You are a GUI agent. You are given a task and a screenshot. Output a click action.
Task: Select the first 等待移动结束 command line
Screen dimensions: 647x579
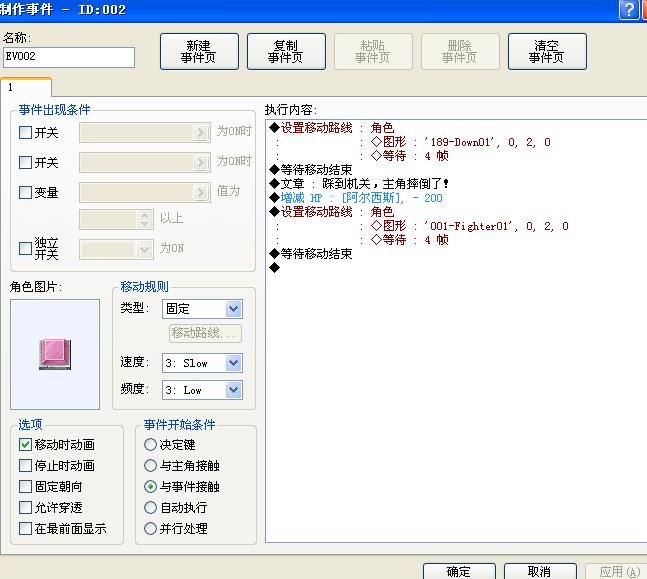pyautogui.click(x=310, y=170)
